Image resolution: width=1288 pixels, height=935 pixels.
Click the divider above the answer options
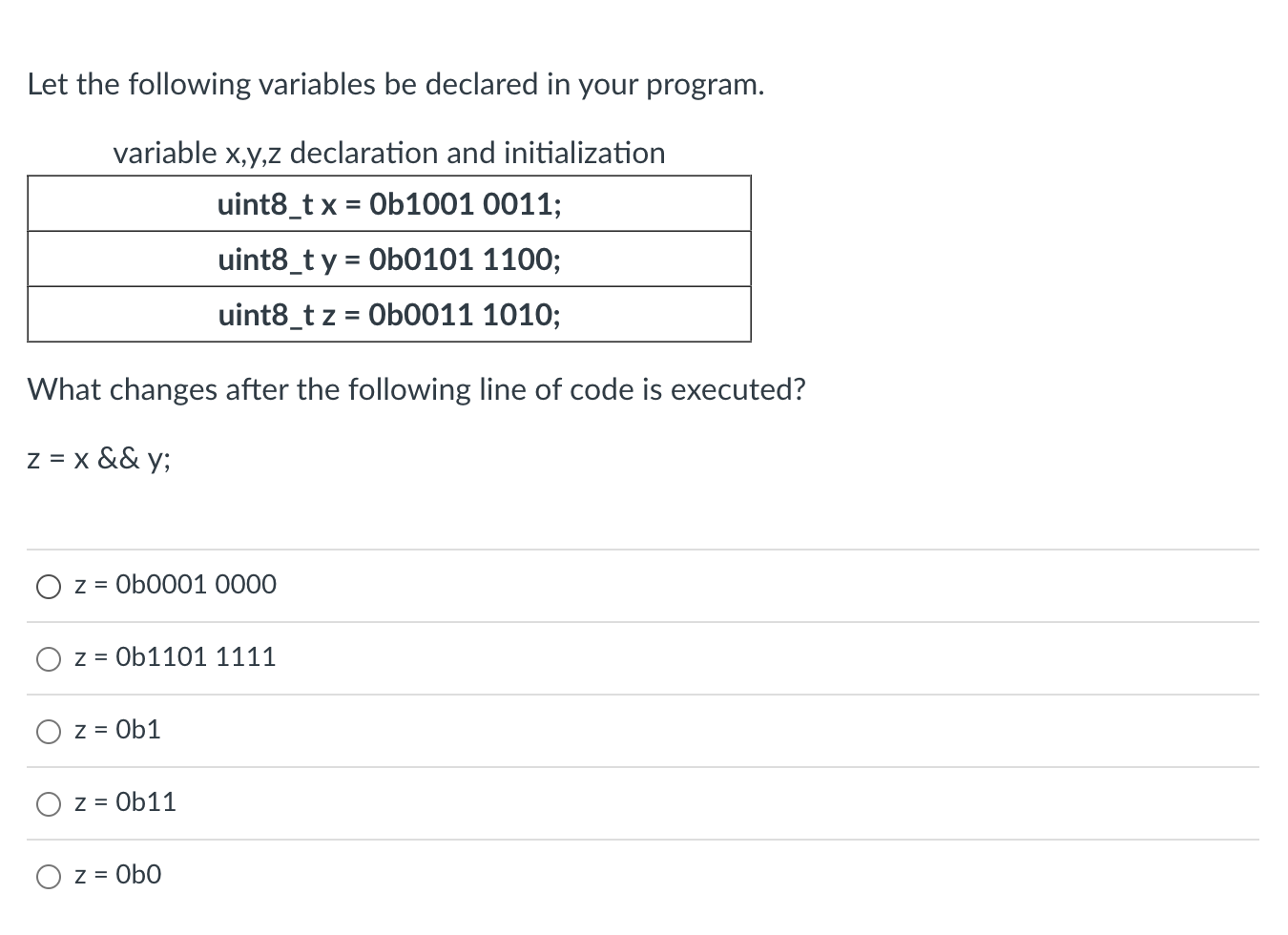(x=643, y=549)
